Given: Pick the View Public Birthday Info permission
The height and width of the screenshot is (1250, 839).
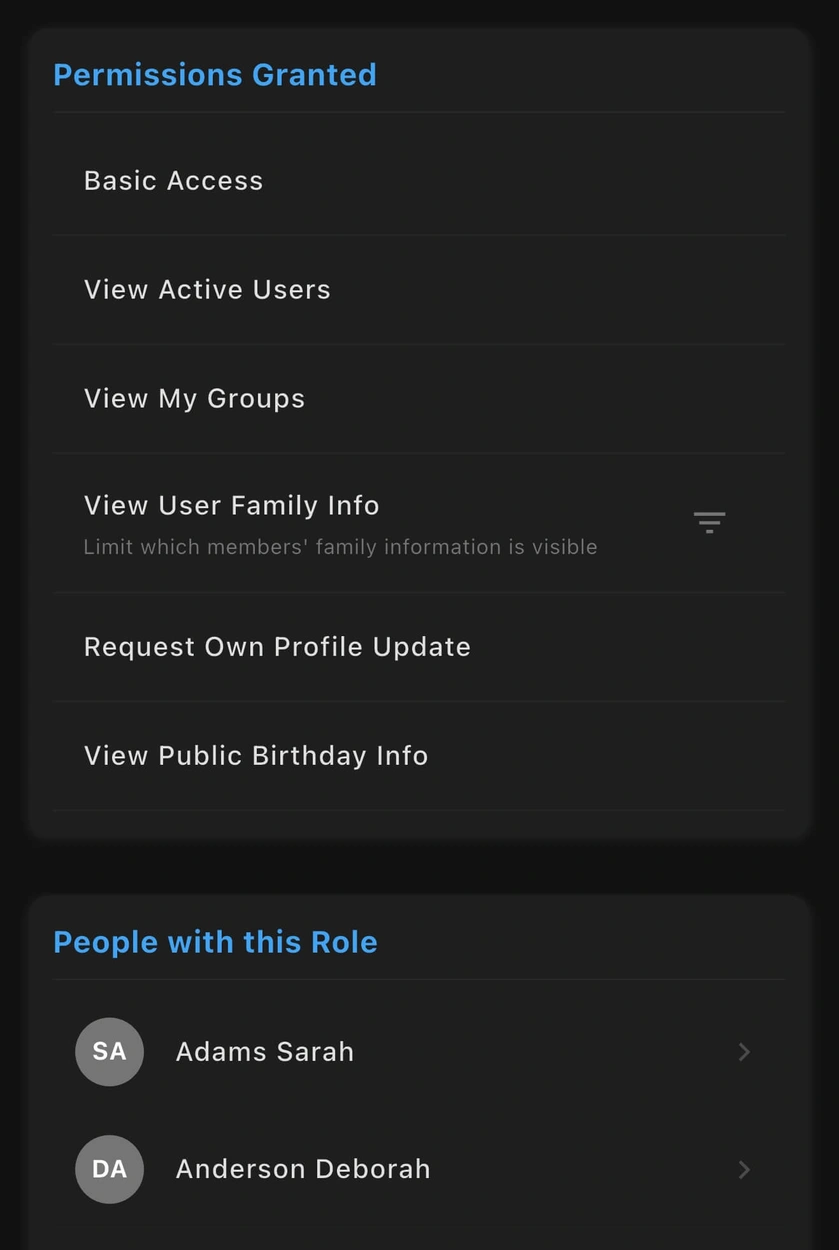Looking at the screenshot, I should (x=256, y=756).
